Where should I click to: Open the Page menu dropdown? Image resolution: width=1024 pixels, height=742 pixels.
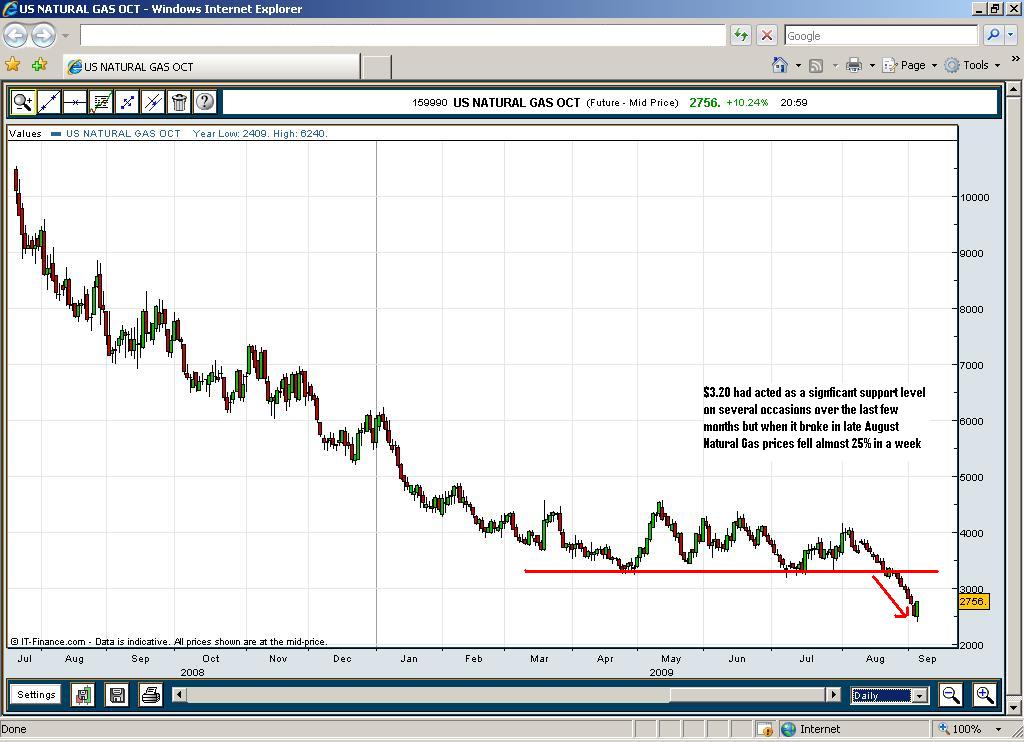pyautogui.click(x=919, y=65)
